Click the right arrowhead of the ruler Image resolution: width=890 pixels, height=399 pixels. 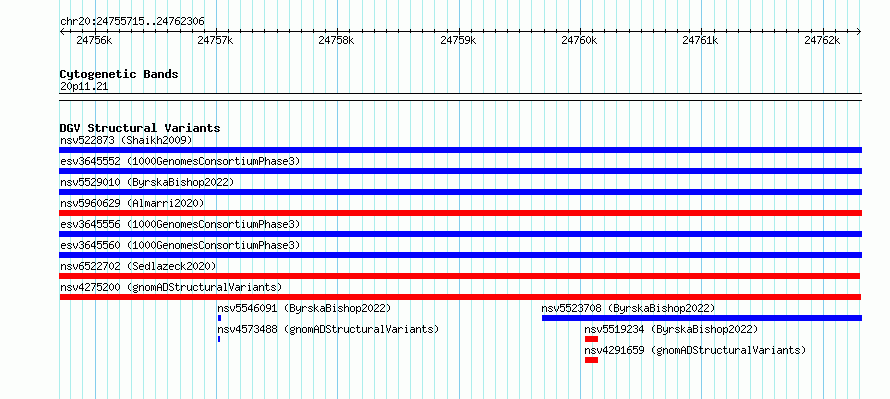[x=859, y=32]
